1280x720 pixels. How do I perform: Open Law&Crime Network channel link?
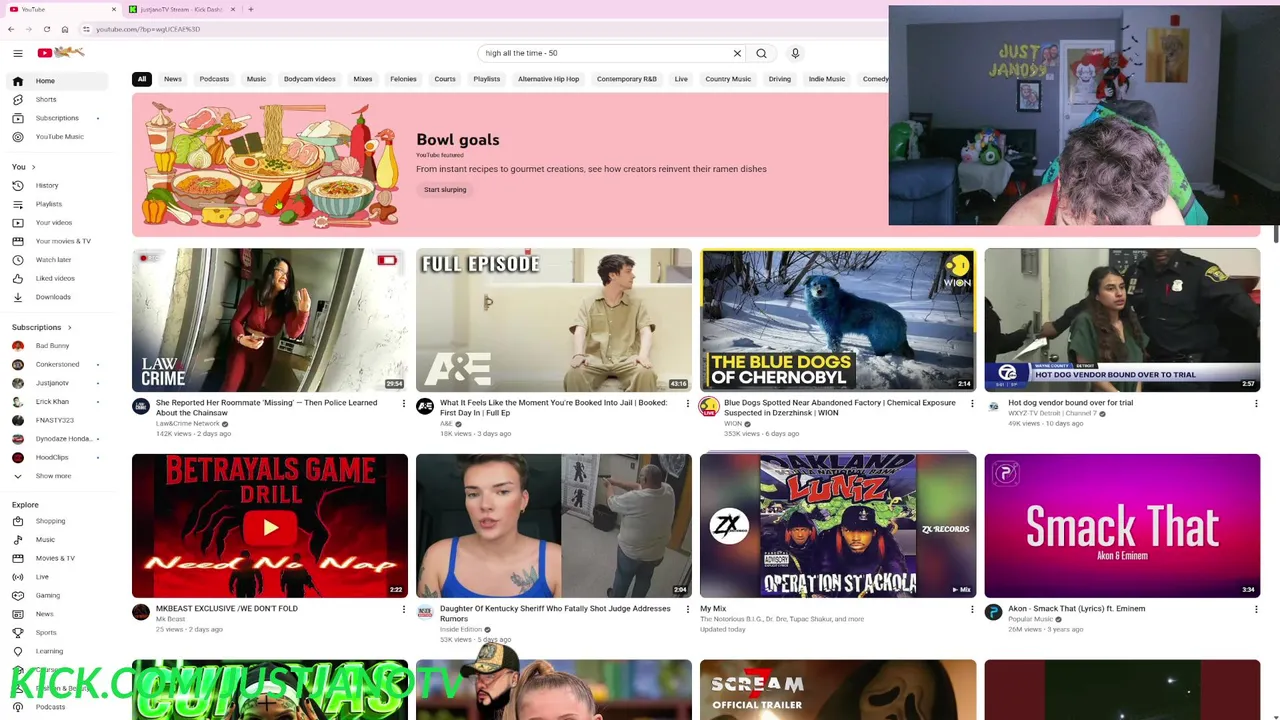[x=188, y=424]
